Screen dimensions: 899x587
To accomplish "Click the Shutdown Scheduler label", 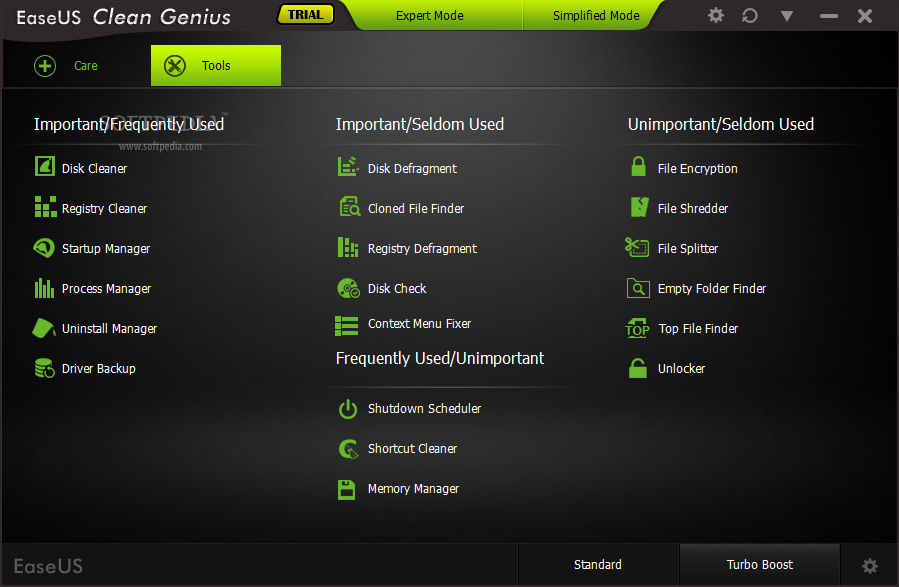I will 424,409.
